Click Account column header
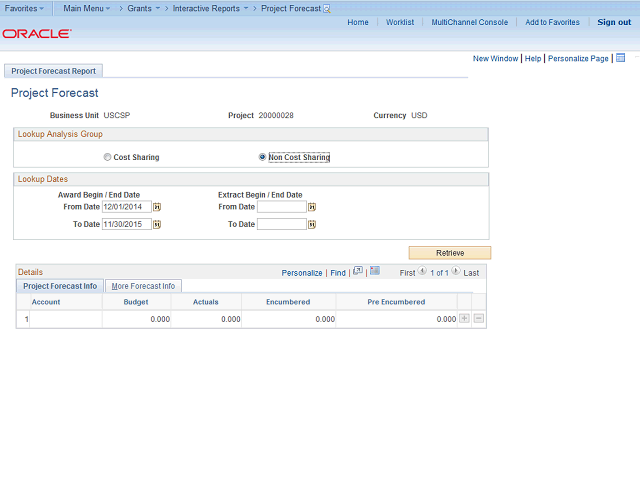 coord(46,302)
